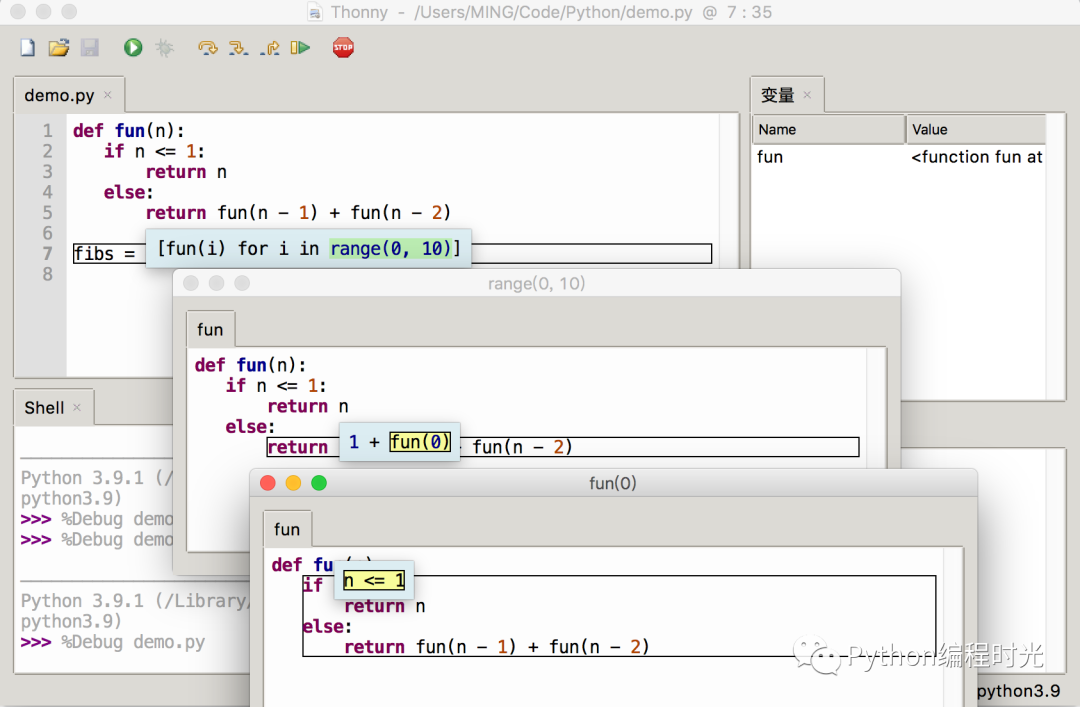Click line number 8 in the editor gutter
This screenshot has height=707, width=1080.
tap(48, 274)
